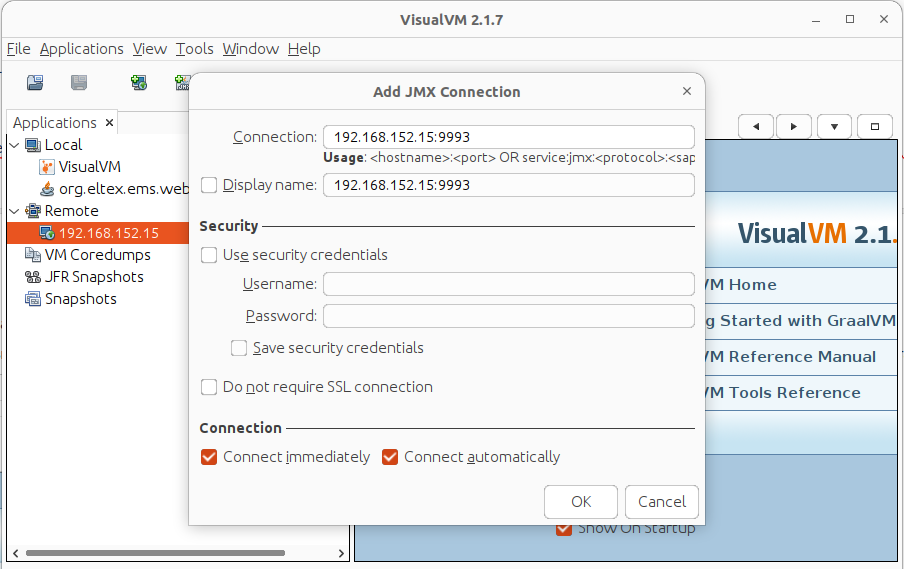Select the JFR Snapshots entry
Viewport: 904px width, 569px height.
94,277
